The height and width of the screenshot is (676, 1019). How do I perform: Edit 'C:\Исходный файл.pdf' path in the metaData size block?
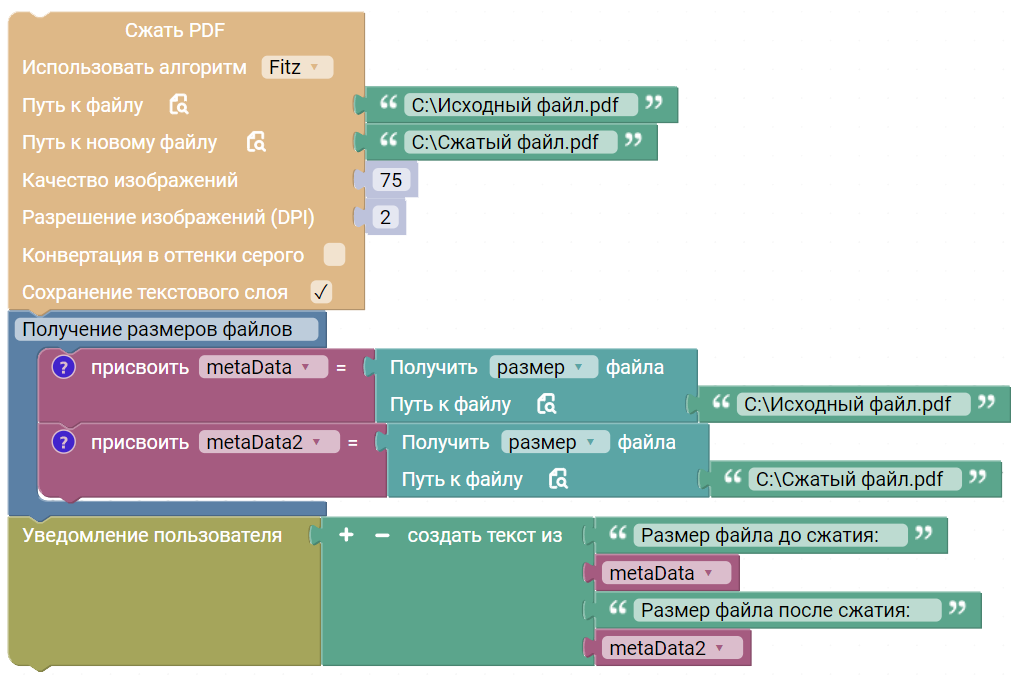point(853,404)
